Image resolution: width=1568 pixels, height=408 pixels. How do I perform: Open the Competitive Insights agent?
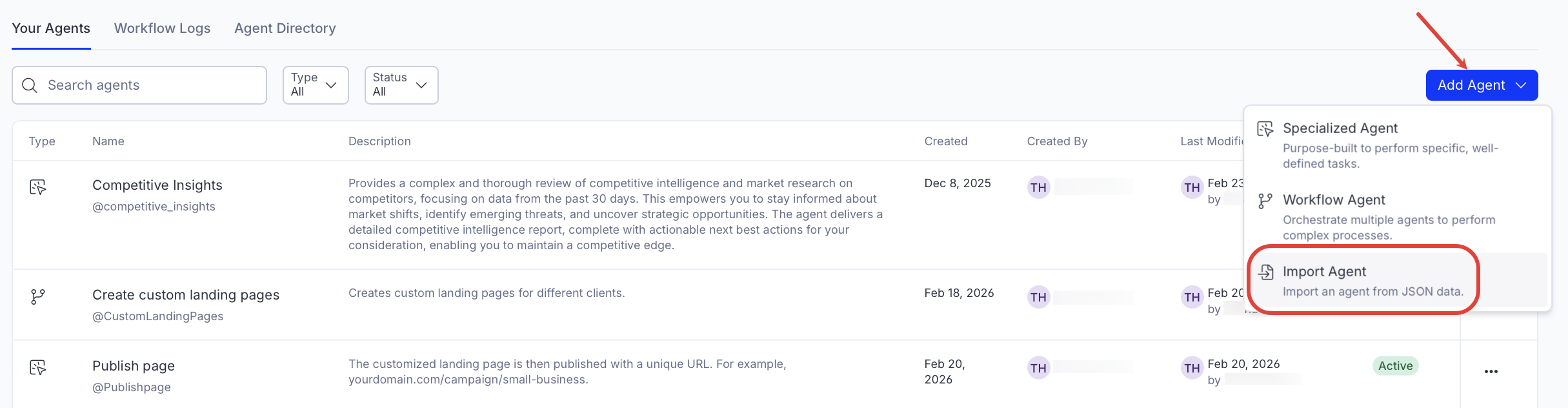[157, 185]
